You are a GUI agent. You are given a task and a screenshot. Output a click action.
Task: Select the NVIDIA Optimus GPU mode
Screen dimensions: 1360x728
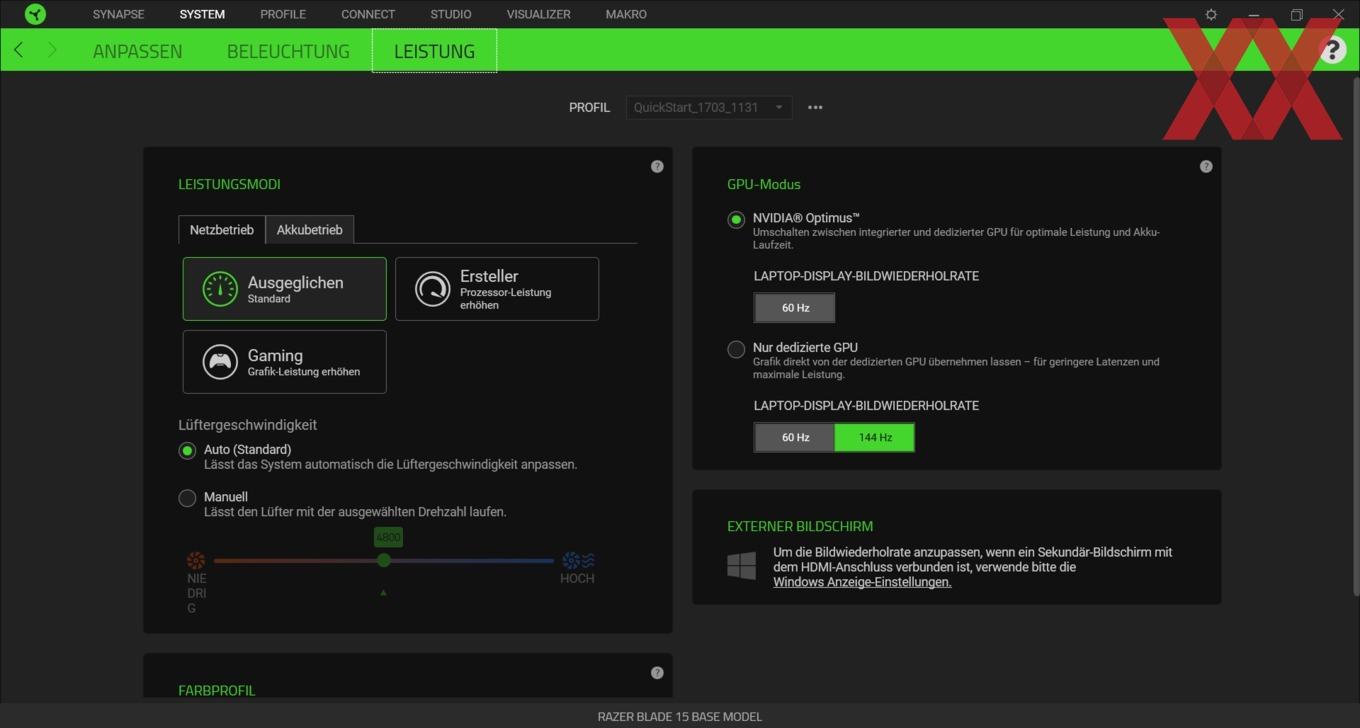(x=736, y=219)
